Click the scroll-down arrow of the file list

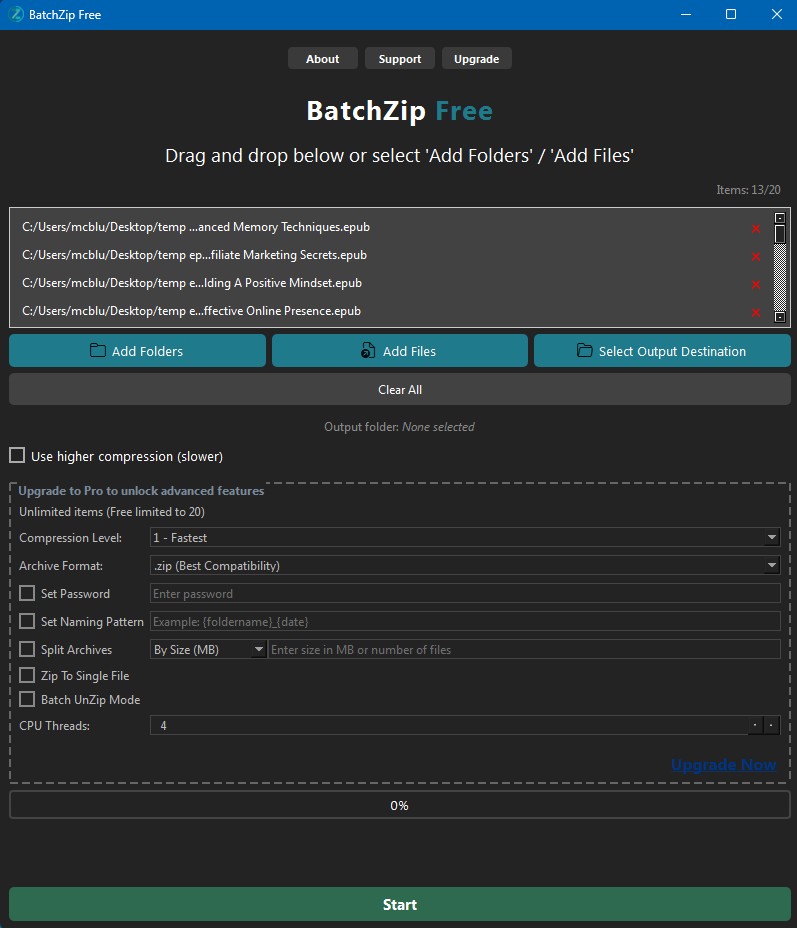pos(780,317)
